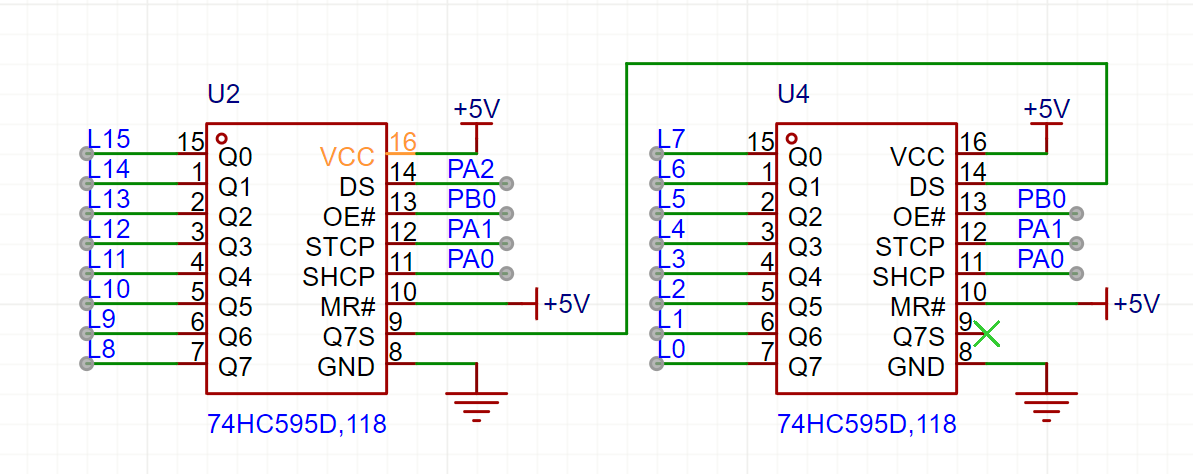This screenshot has height=474, width=1193.
Task: Select the +5V symbol on U4 MR# pin
Action: pos(1134,303)
